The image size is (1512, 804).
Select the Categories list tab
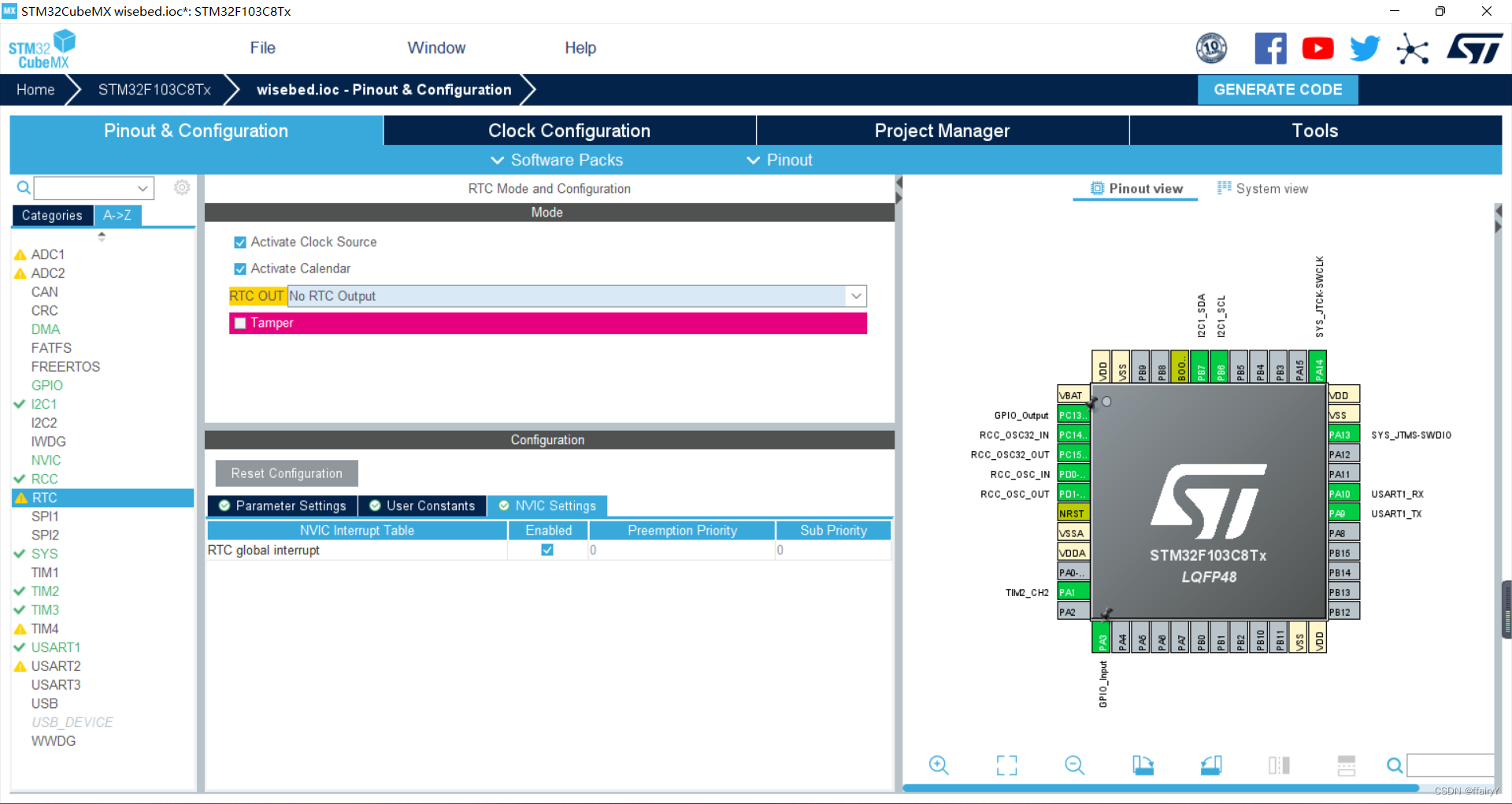coord(52,215)
